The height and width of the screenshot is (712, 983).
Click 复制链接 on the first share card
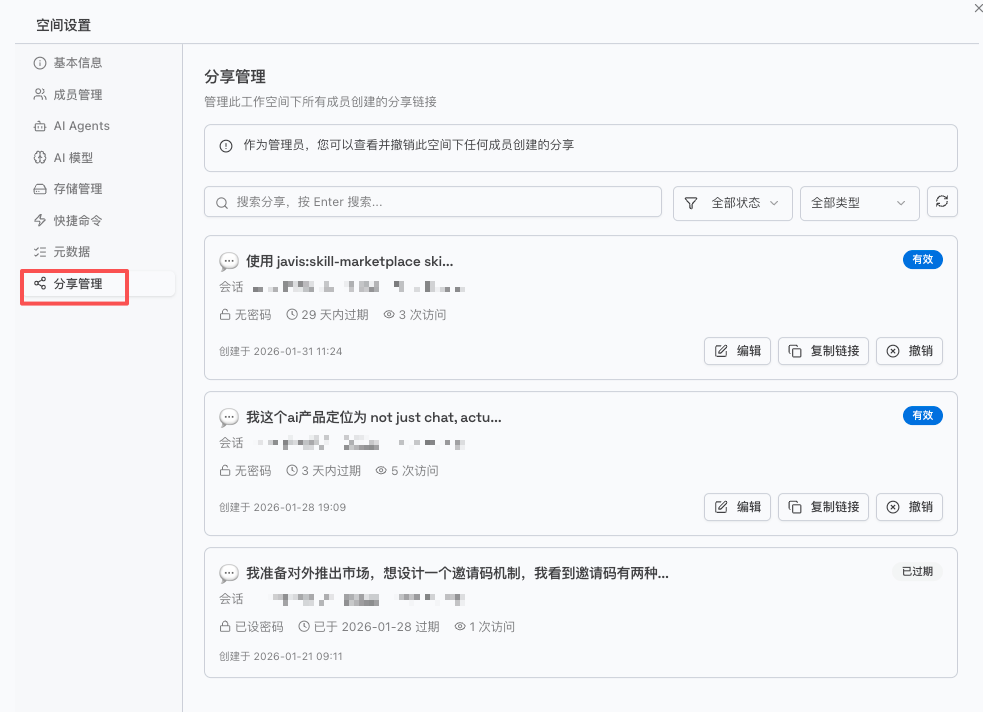click(x=823, y=351)
